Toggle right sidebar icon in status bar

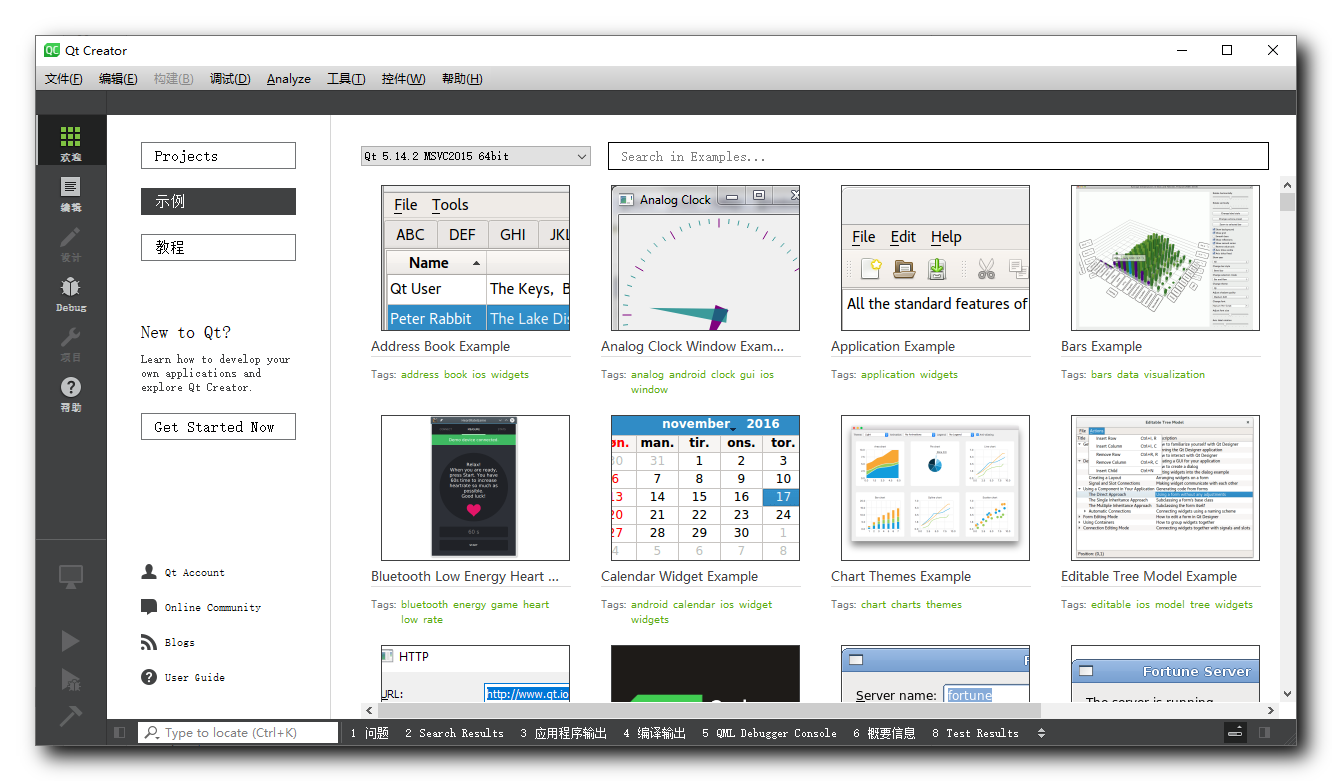click(x=1265, y=733)
